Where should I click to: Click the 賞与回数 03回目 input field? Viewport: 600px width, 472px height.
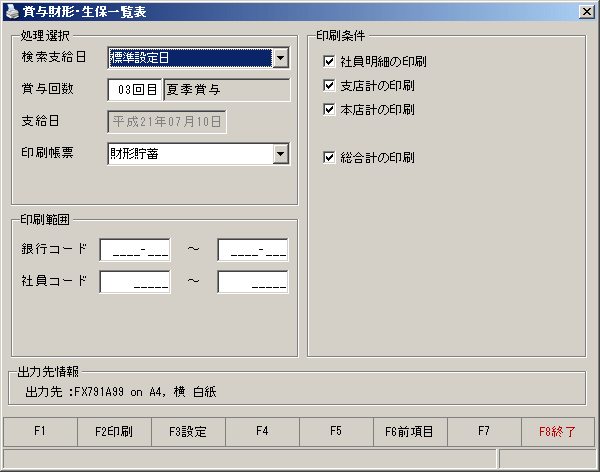[135, 90]
